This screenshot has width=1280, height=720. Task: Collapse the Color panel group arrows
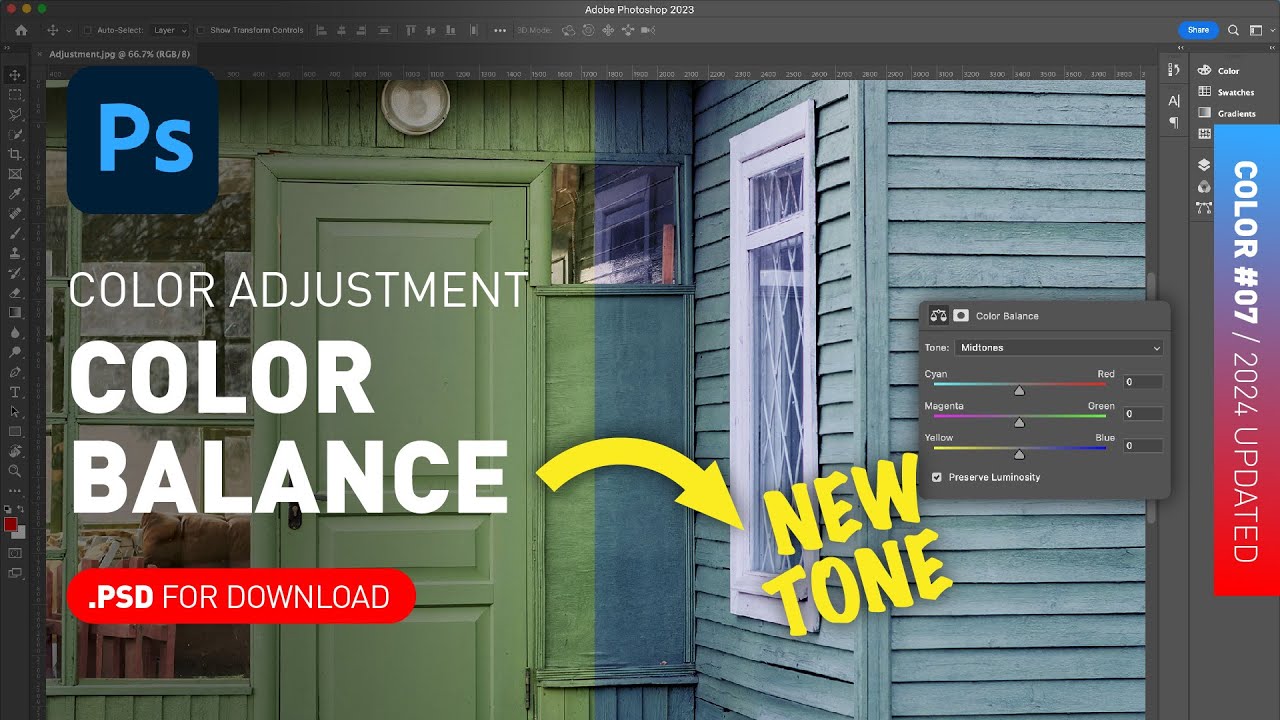coord(1272,48)
